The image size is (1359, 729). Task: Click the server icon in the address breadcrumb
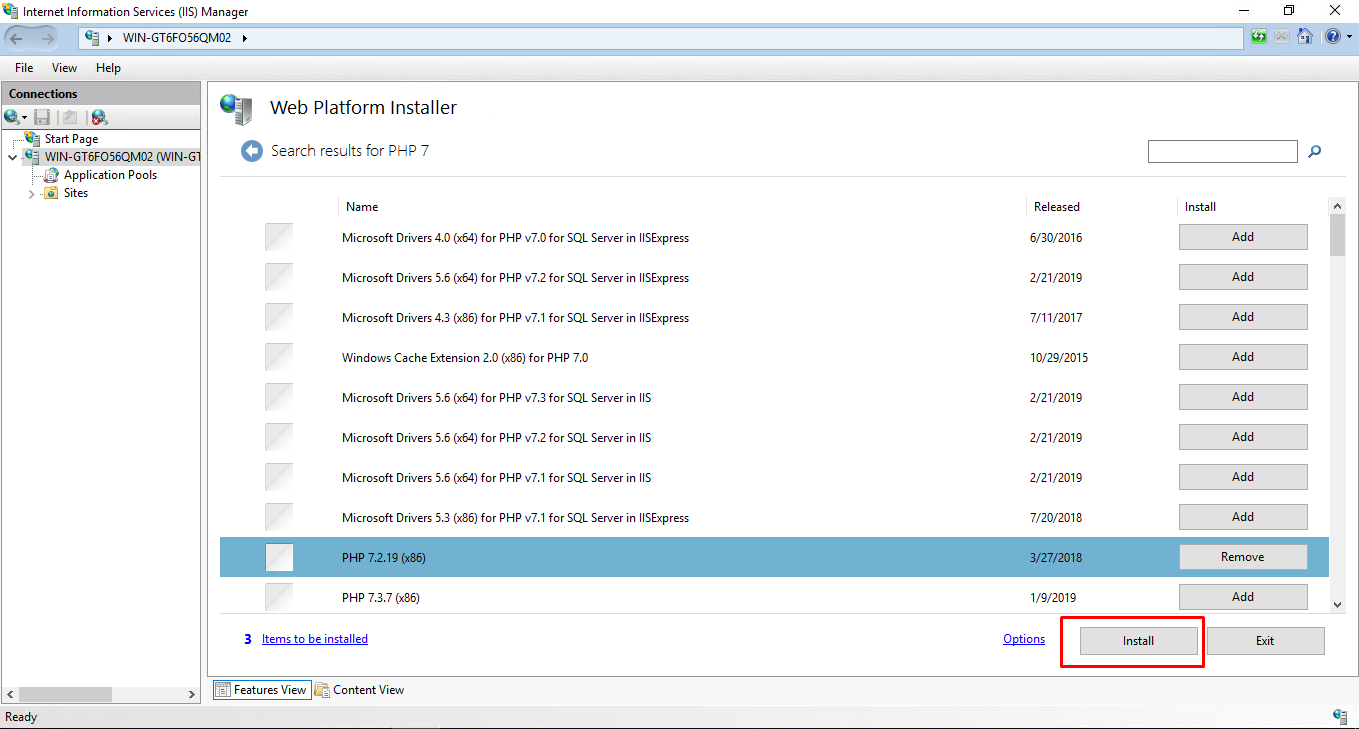93,38
